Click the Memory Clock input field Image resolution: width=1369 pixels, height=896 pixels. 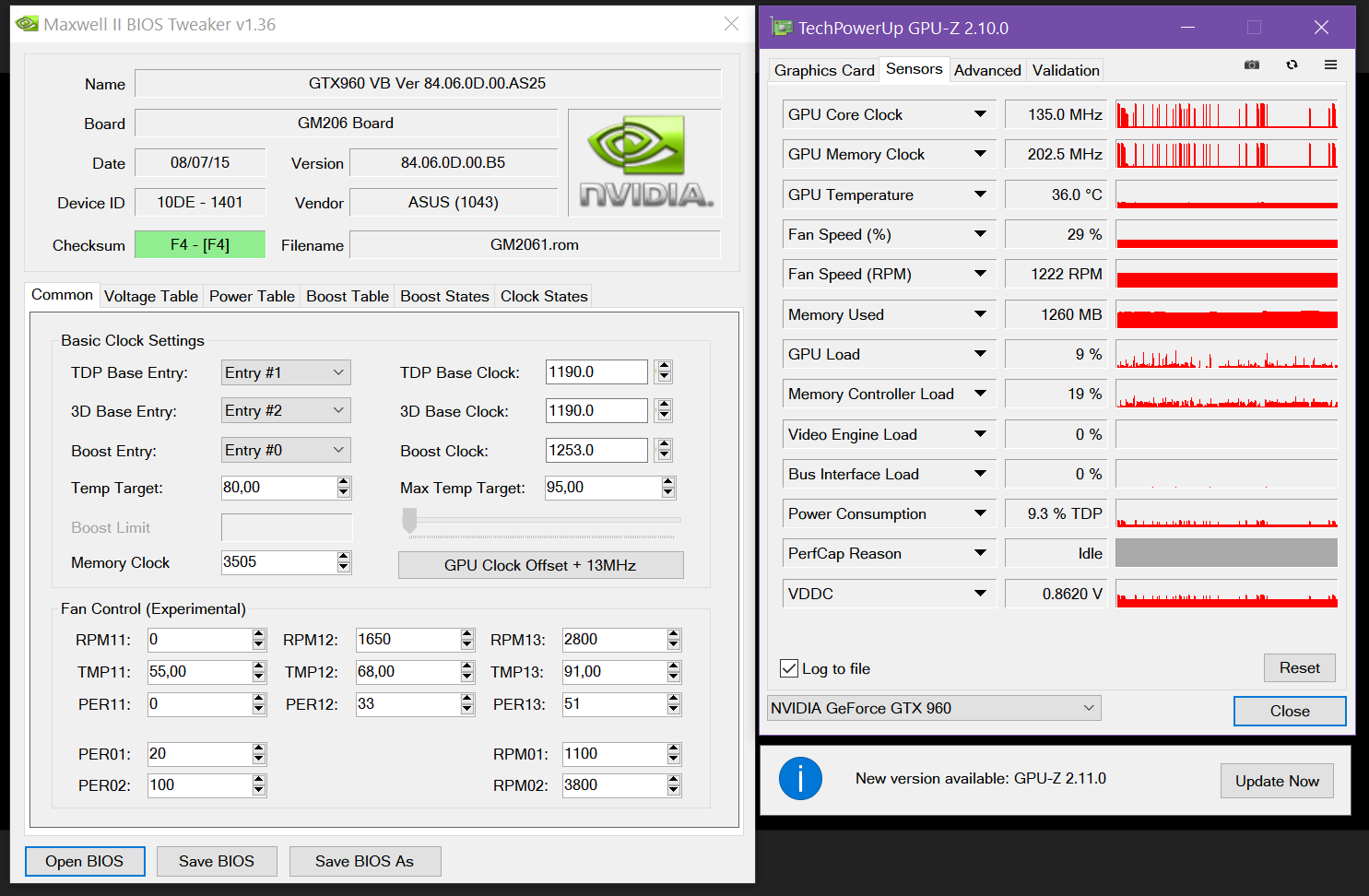279,562
